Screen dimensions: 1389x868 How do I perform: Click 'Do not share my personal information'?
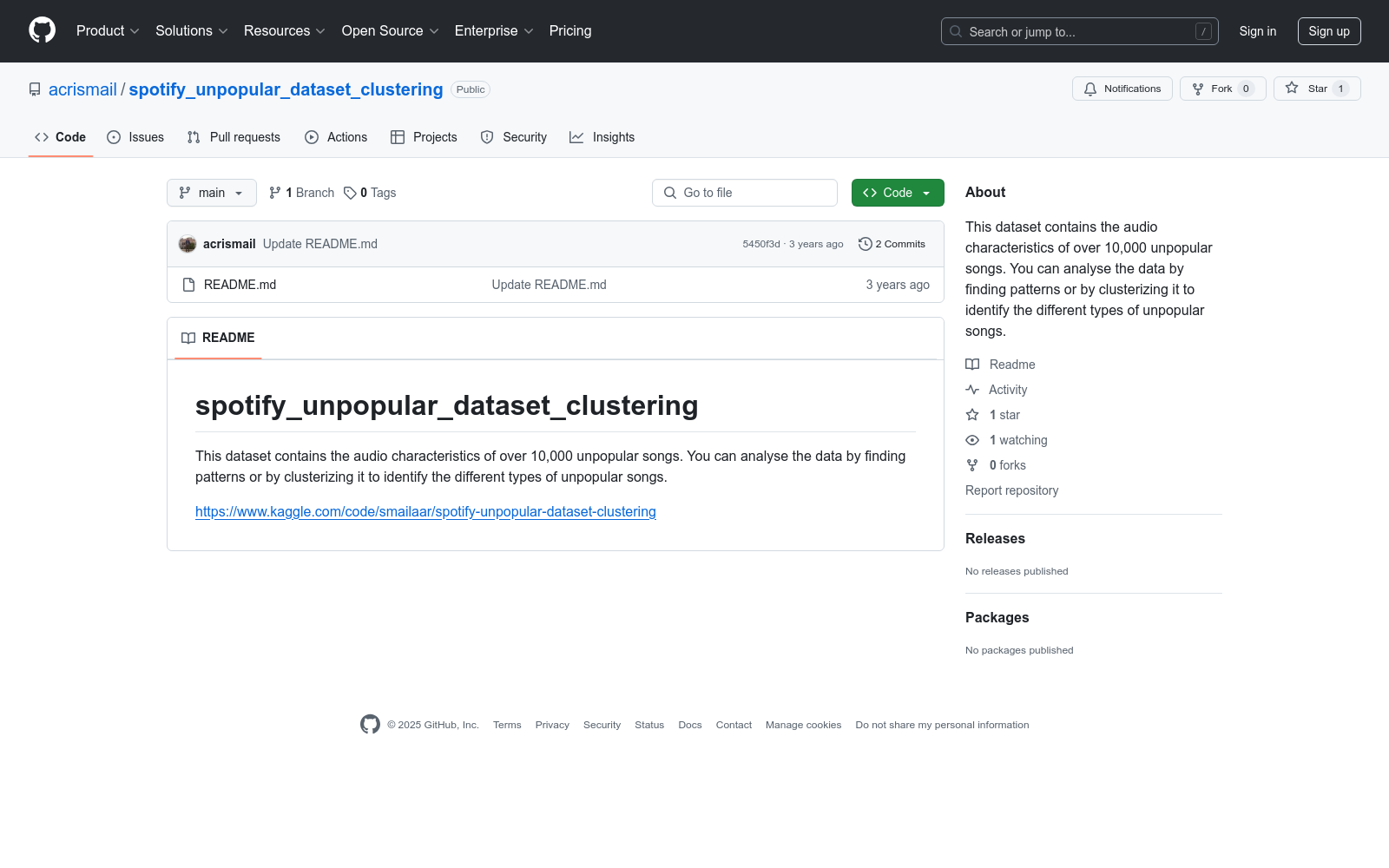pos(942,725)
